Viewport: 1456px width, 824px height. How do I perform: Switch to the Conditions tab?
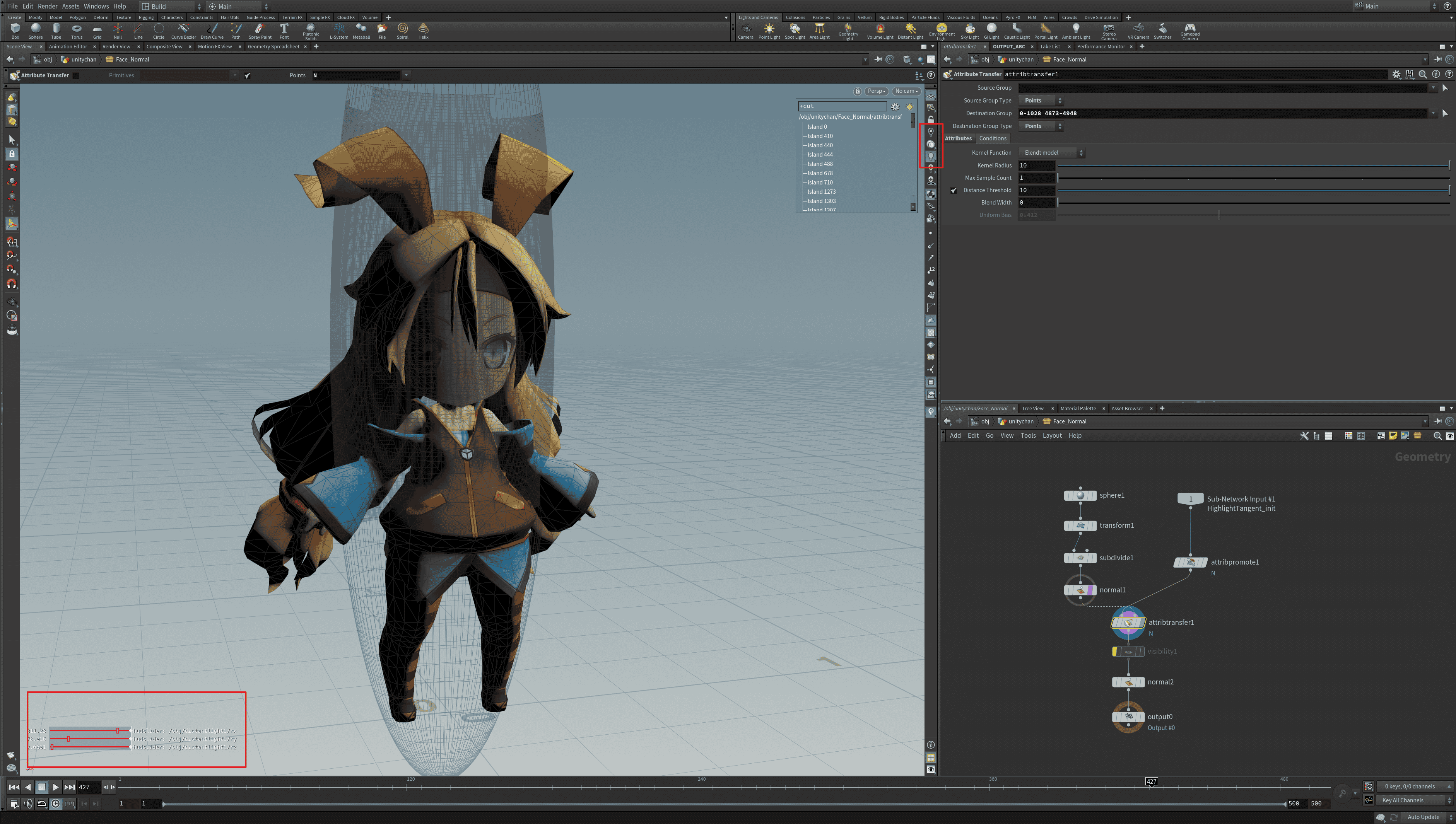993,139
